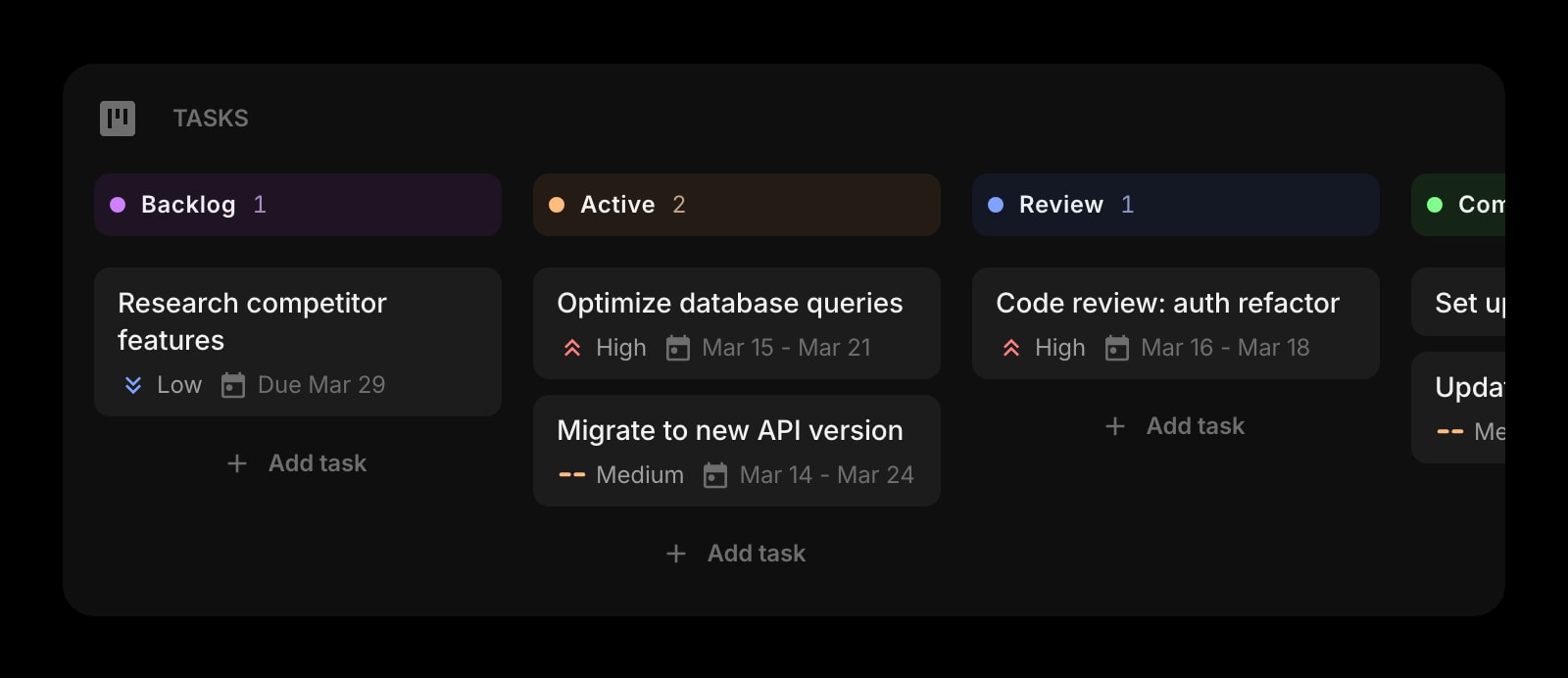Click calendar icon beside Mar 15 - Mar 21

678,348
